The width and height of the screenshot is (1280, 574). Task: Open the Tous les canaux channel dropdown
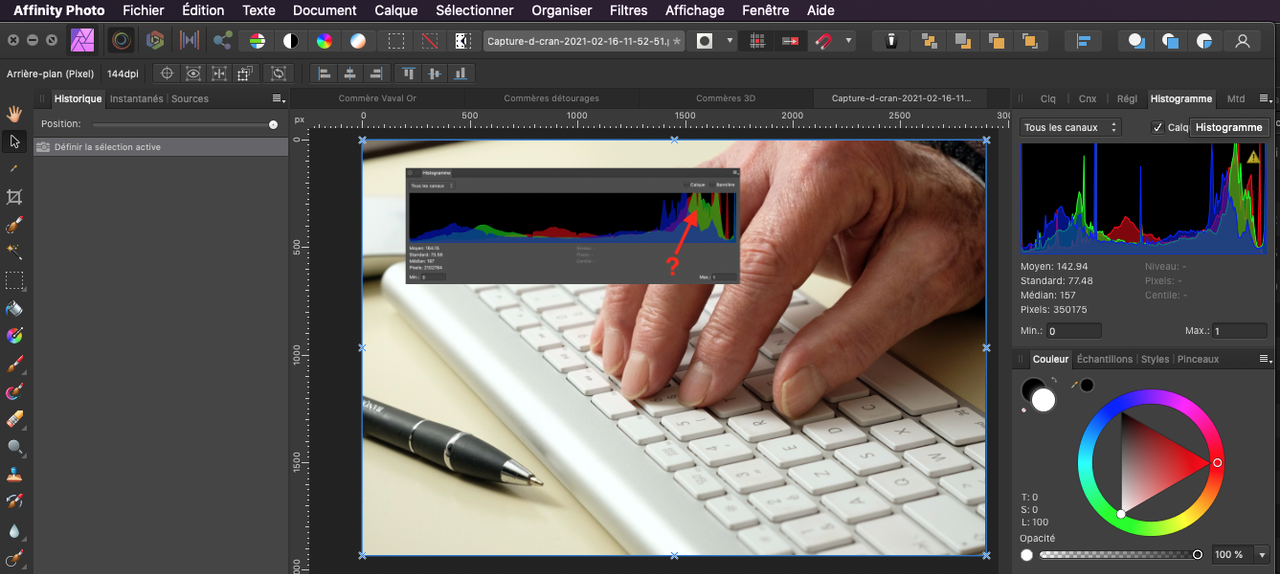[1069, 128]
